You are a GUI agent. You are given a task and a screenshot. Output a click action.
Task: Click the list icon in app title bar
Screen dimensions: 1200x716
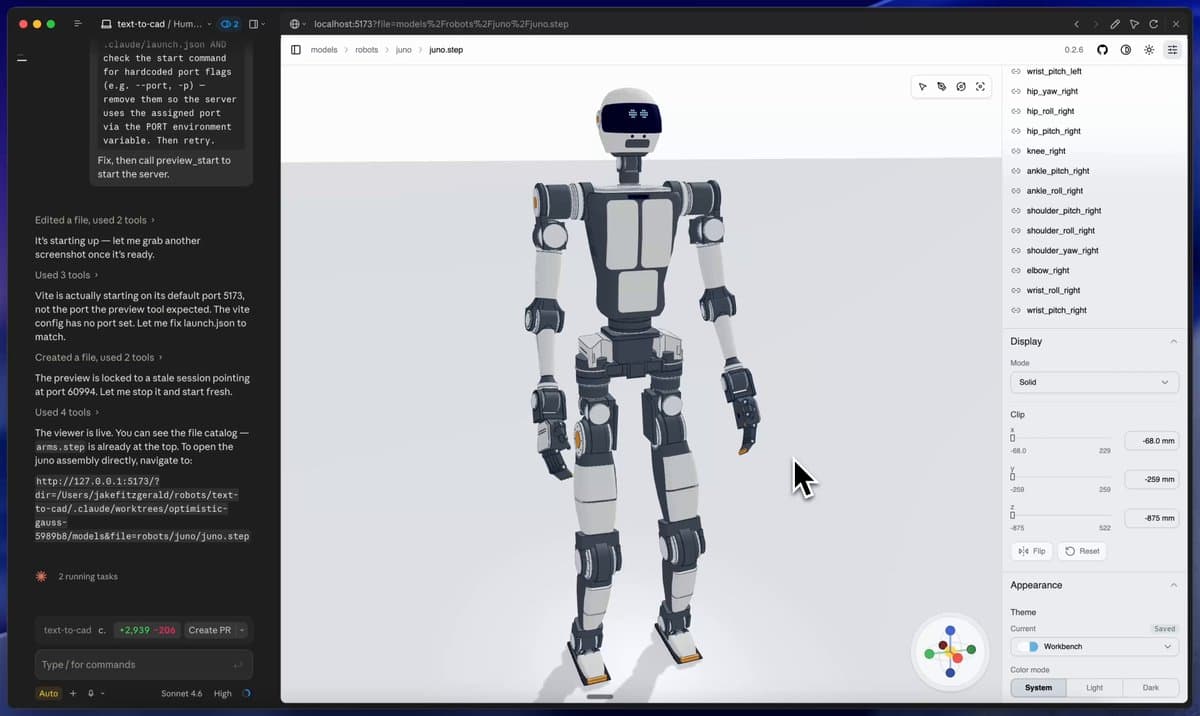(x=78, y=24)
